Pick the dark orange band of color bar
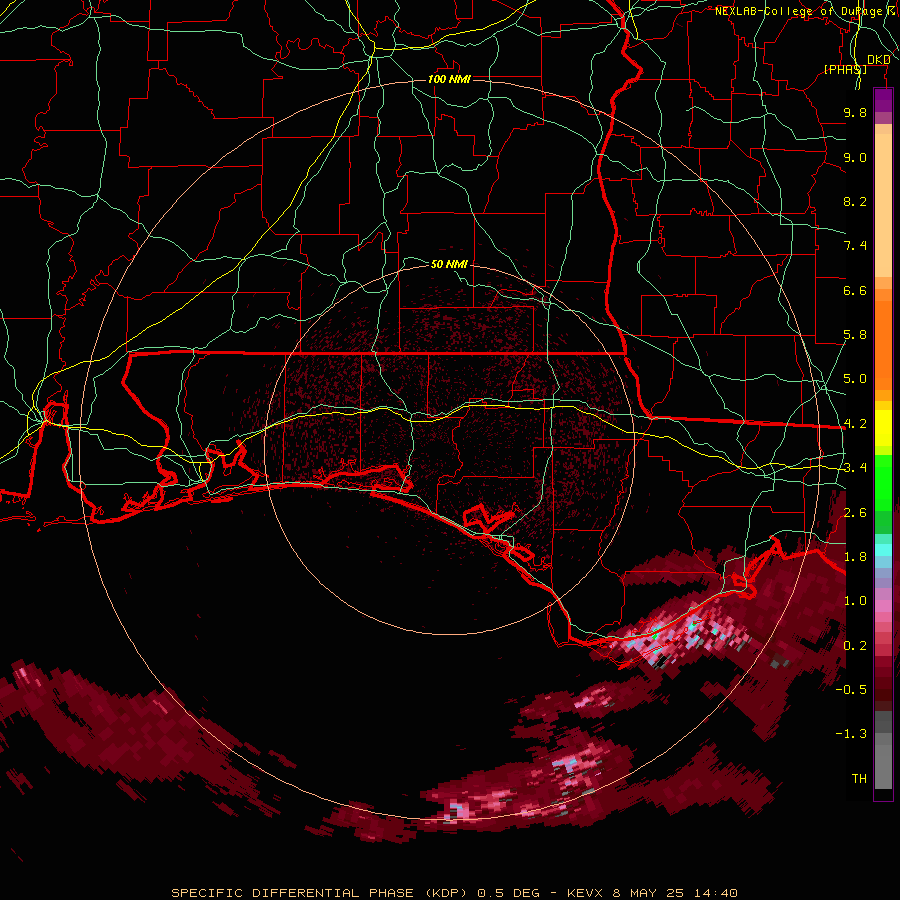900x900 pixels. pyautogui.click(x=883, y=344)
